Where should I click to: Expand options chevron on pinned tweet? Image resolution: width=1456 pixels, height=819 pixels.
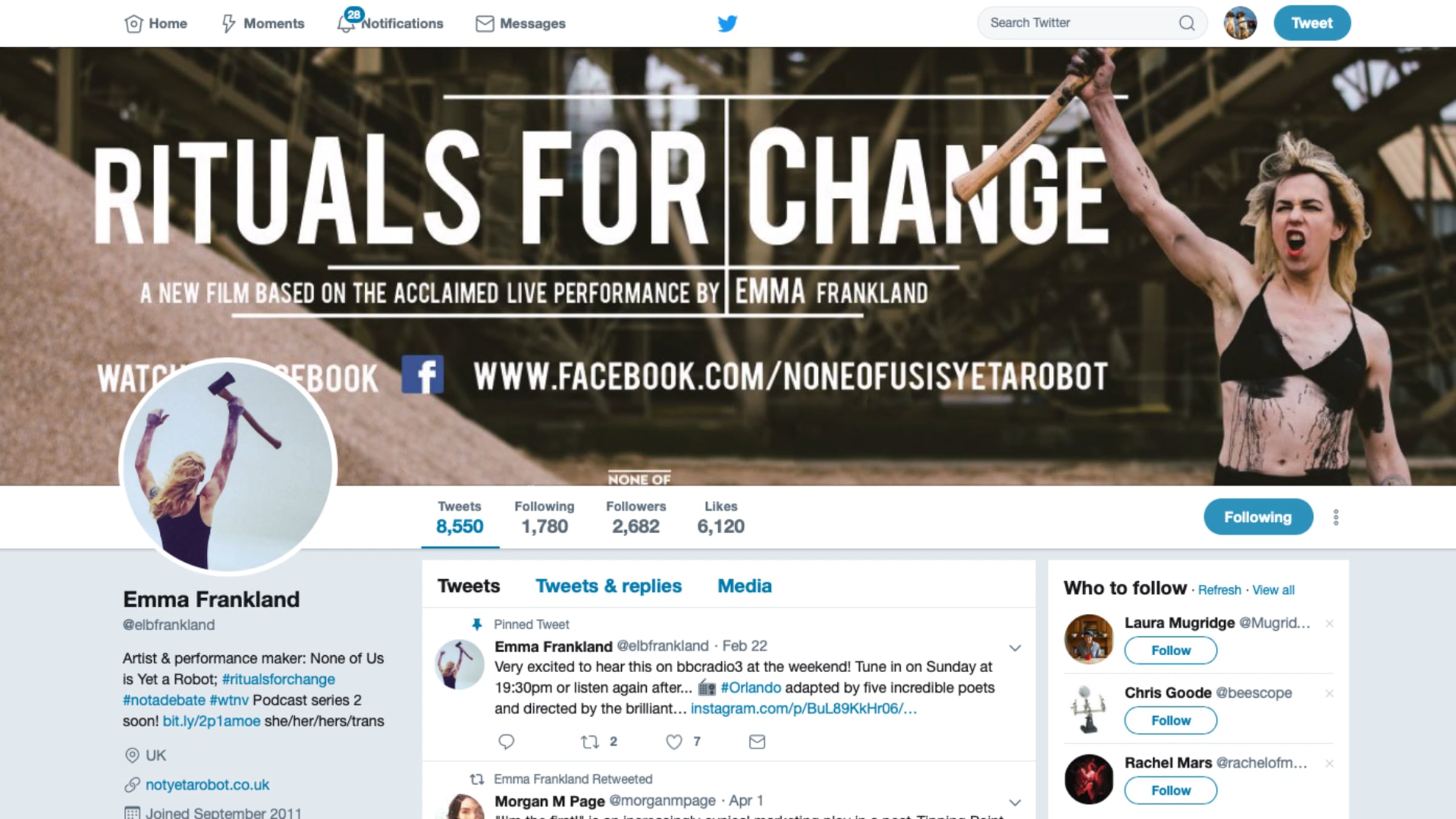coord(1015,648)
